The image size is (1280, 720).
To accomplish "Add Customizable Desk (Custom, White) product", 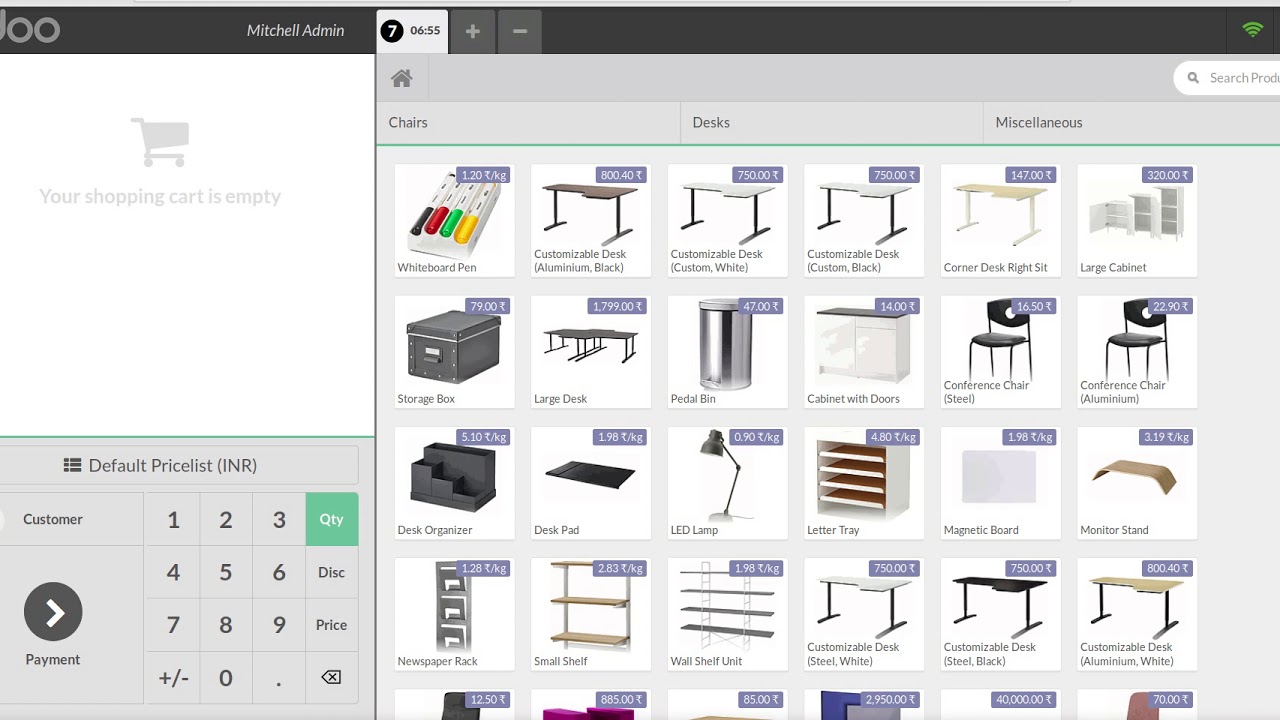I will click(727, 220).
